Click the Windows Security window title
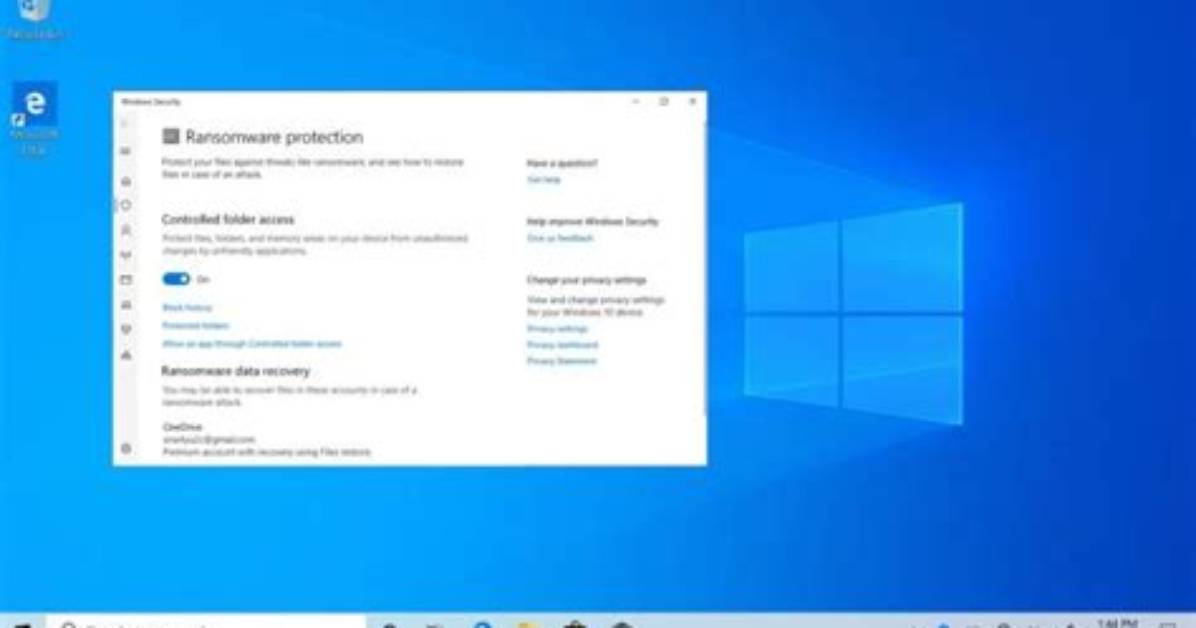The width and height of the screenshot is (1196, 628). tap(151, 101)
